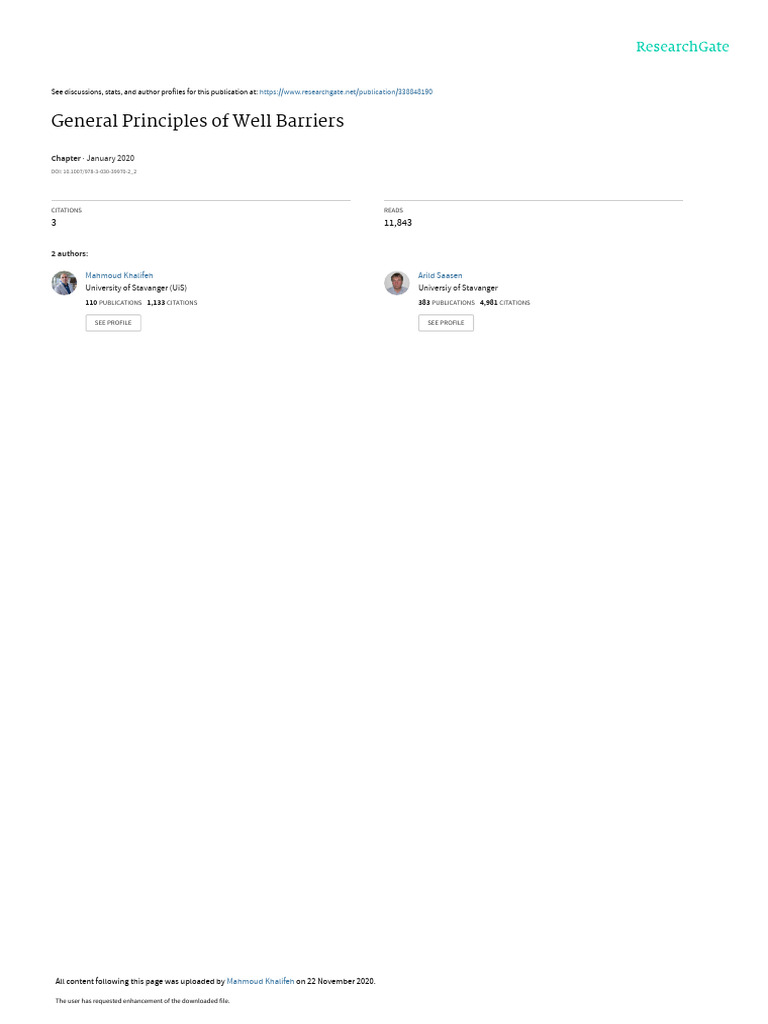Click the reads value 11,843
Viewport: 768px width, 1024px height.
click(x=398, y=223)
